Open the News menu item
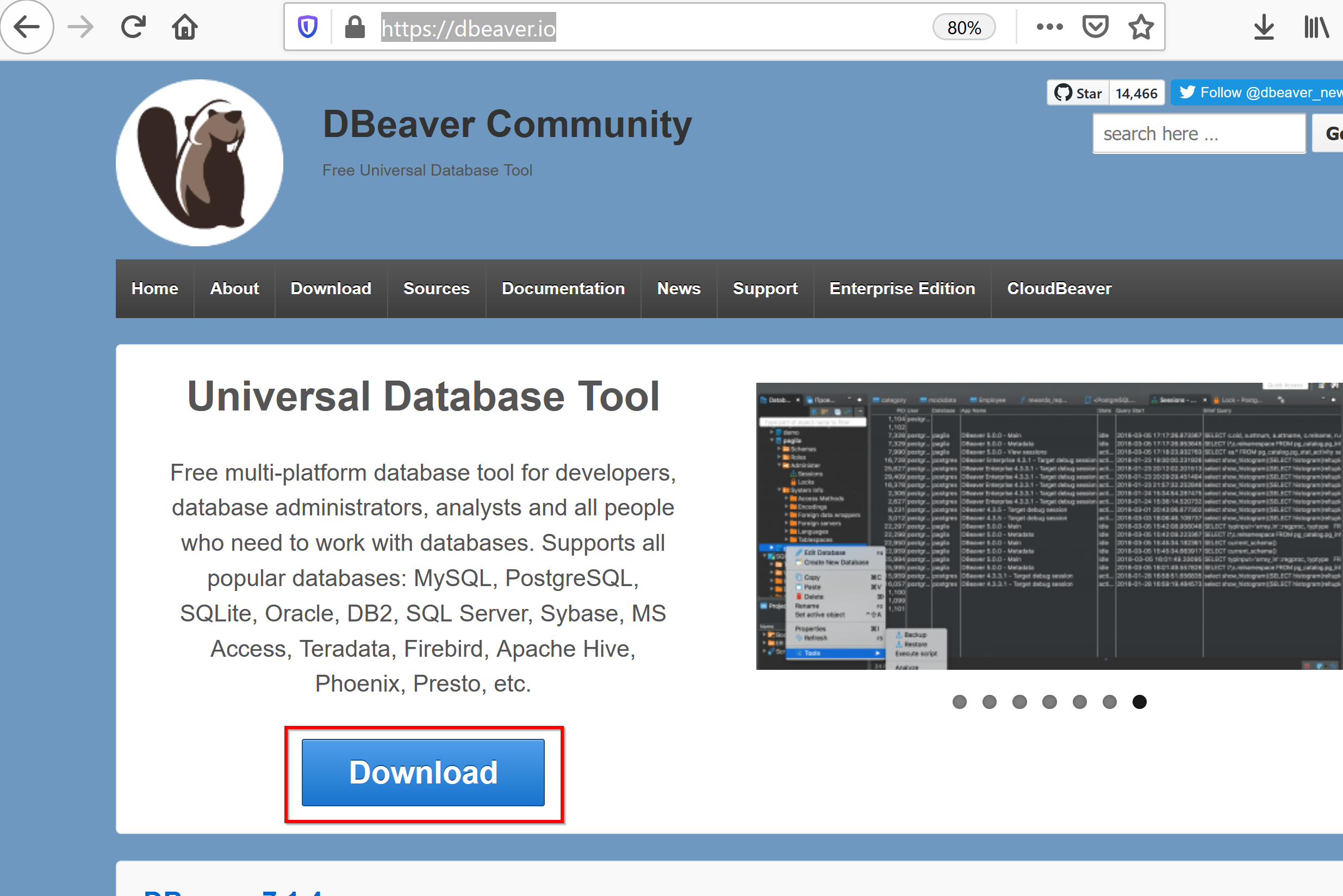The width and height of the screenshot is (1343, 896). [679, 289]
